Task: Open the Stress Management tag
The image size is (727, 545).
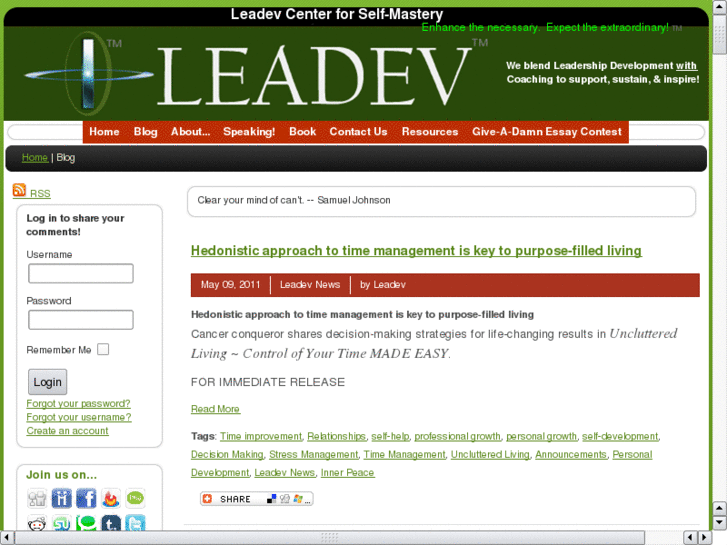Action: (x=314, y=454)
